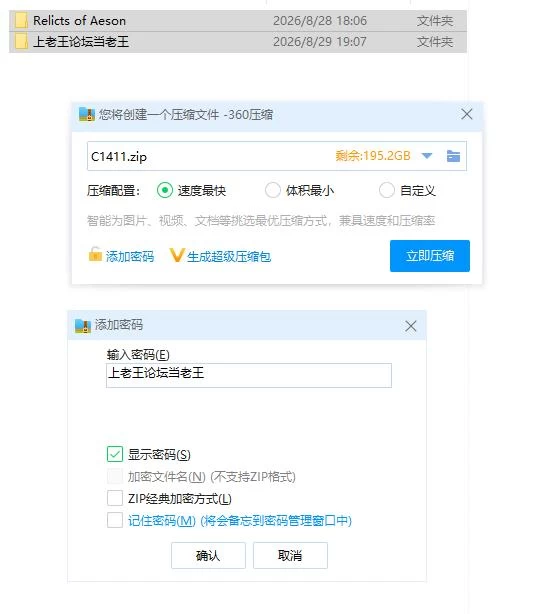Click the V icon for super compression package

177,255
